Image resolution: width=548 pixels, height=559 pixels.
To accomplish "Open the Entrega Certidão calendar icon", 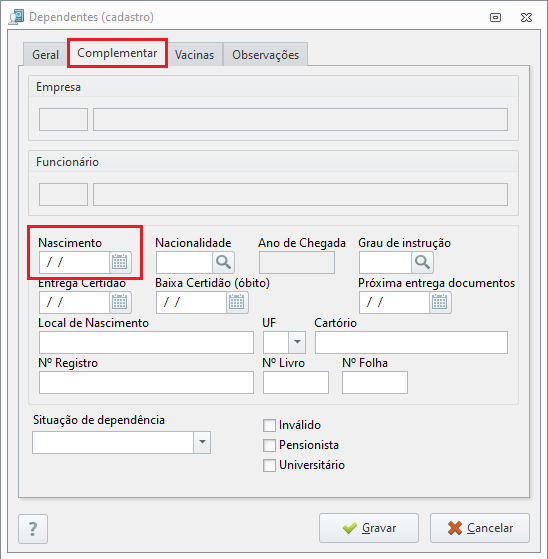I will tap(120, 302).
